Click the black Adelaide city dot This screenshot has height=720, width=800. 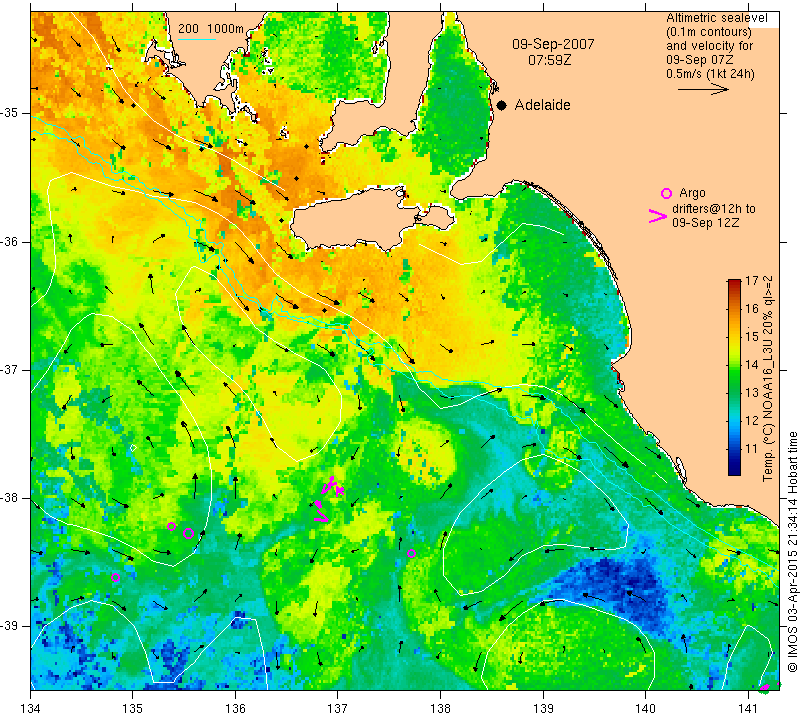click(x=502, y=106)
